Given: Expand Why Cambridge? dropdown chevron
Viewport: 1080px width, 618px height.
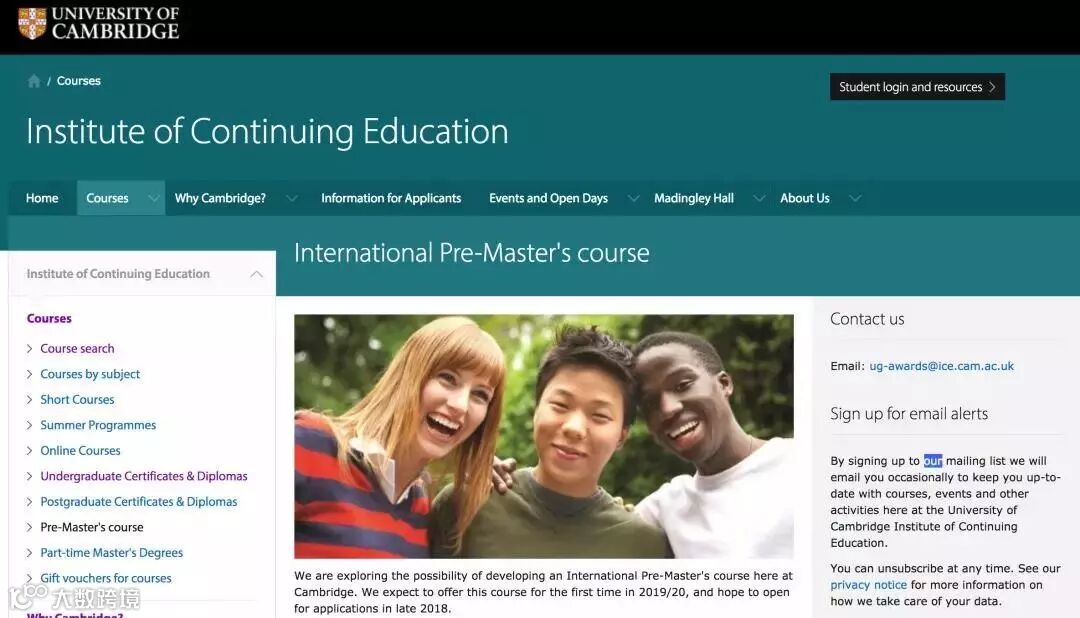Looking at the screenshot, I should click(292, 198).
